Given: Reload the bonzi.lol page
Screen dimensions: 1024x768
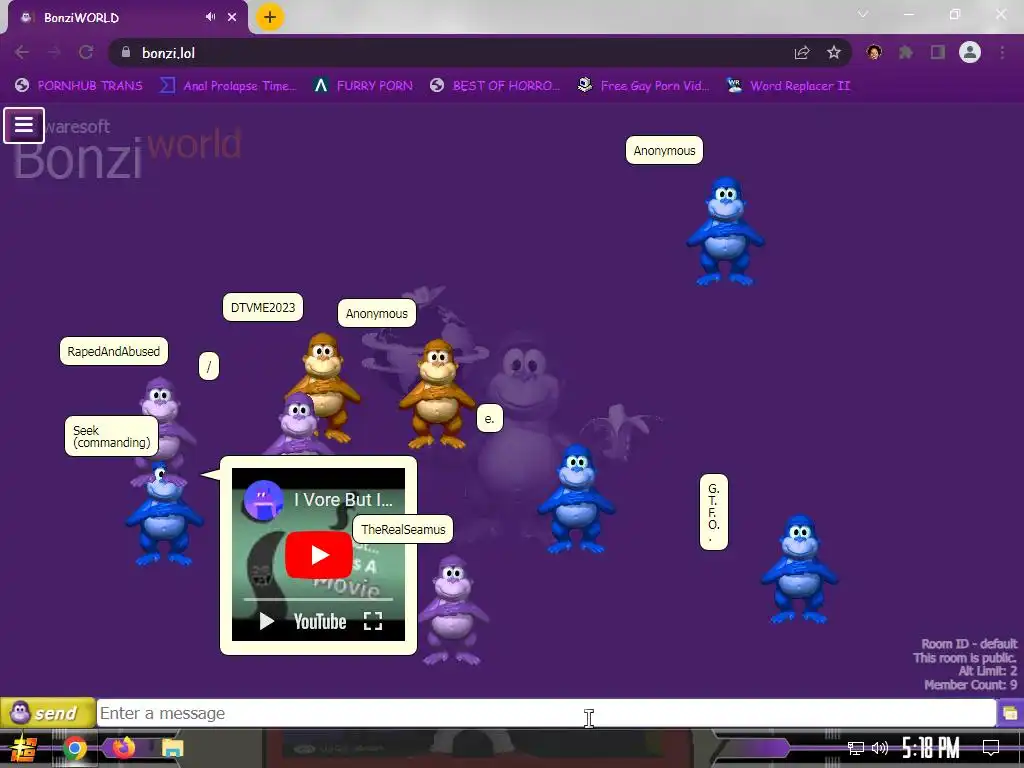Looking at the screenshot, I should coord(86,52).
